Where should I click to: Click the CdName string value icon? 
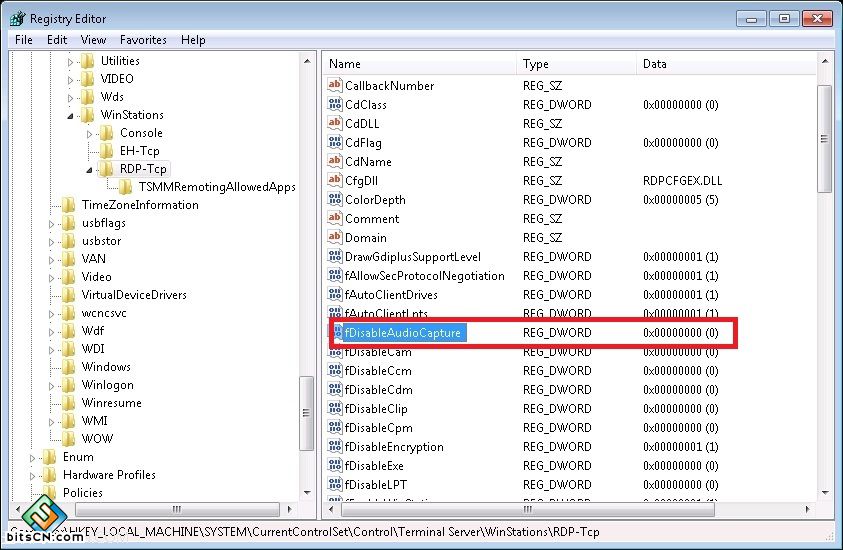[x=334, y=161]
